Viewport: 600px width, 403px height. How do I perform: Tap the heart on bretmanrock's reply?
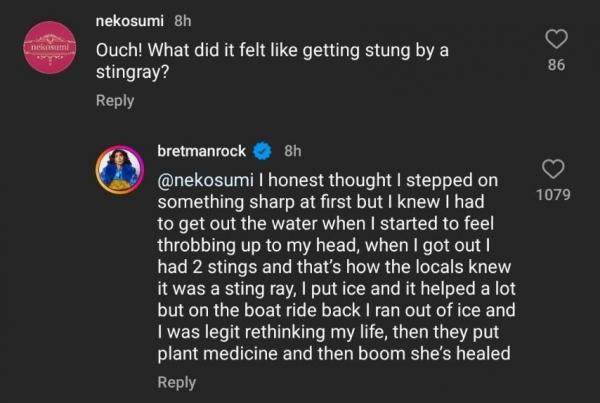coord(553,169)
